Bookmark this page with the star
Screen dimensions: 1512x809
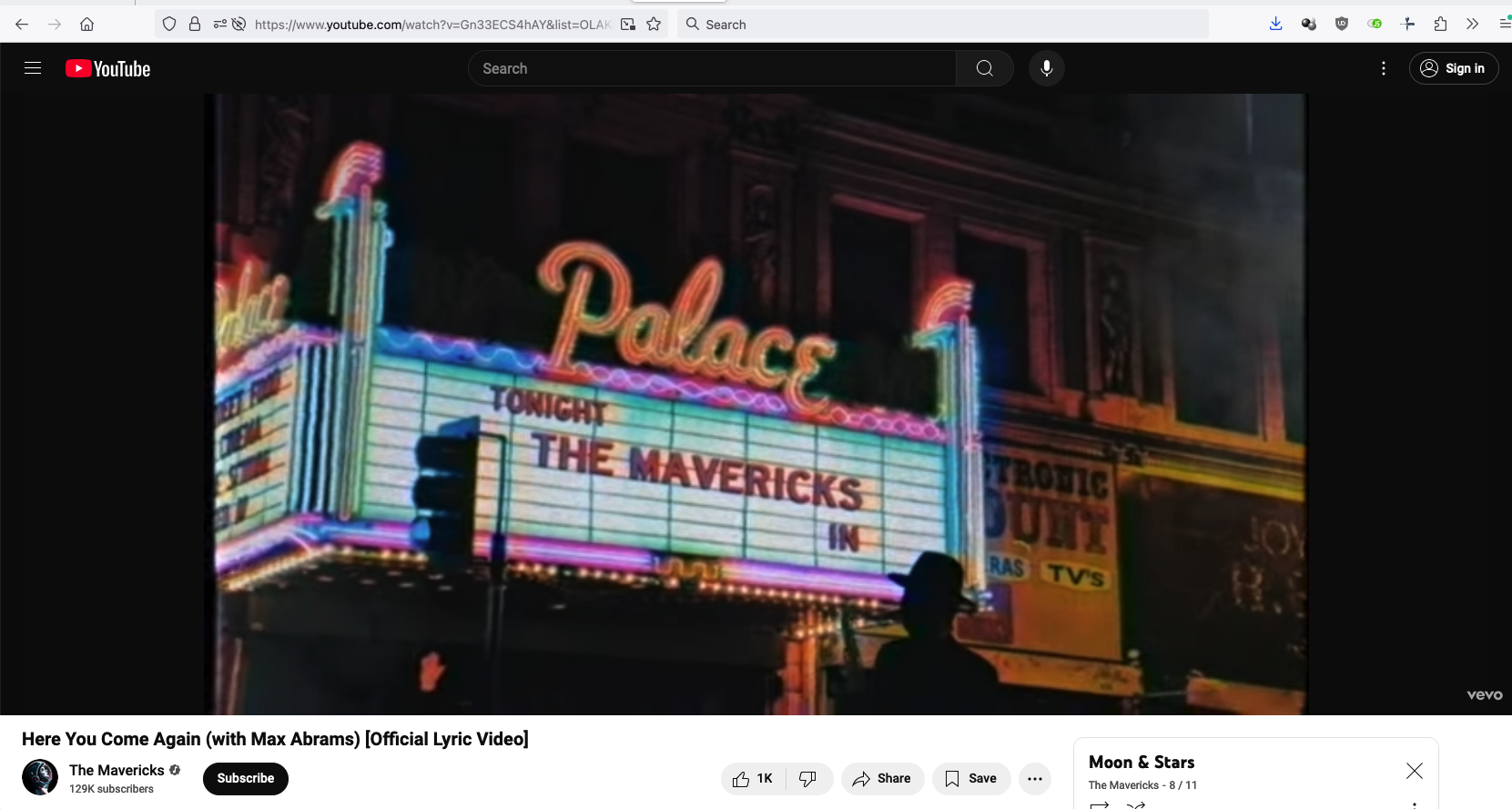[654, 25]
